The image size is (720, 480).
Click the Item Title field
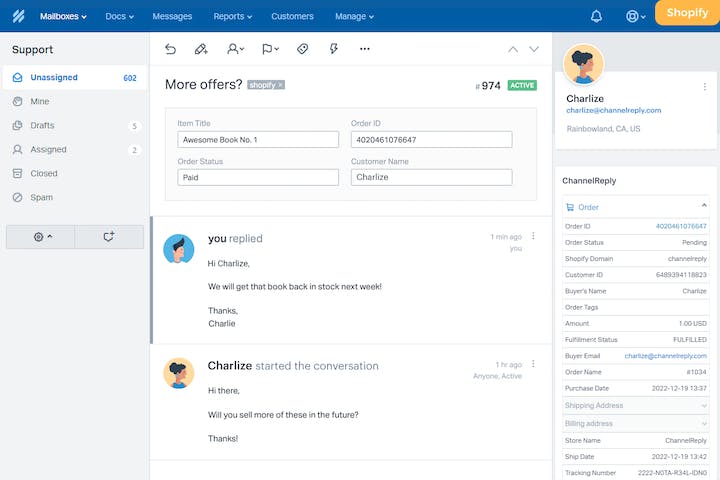[x=258, y=140]
